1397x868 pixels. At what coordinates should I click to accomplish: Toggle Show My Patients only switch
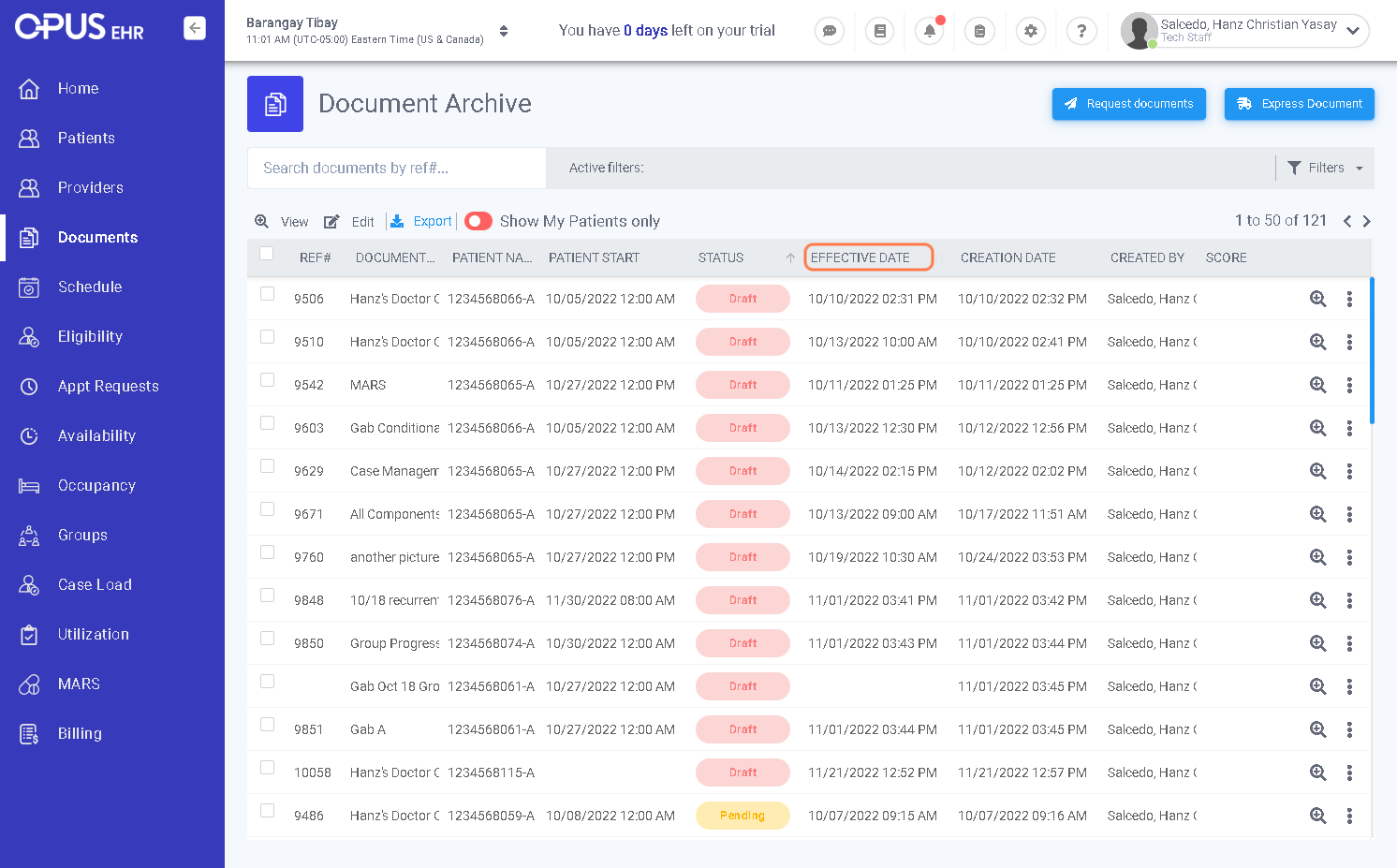[478, 221]
